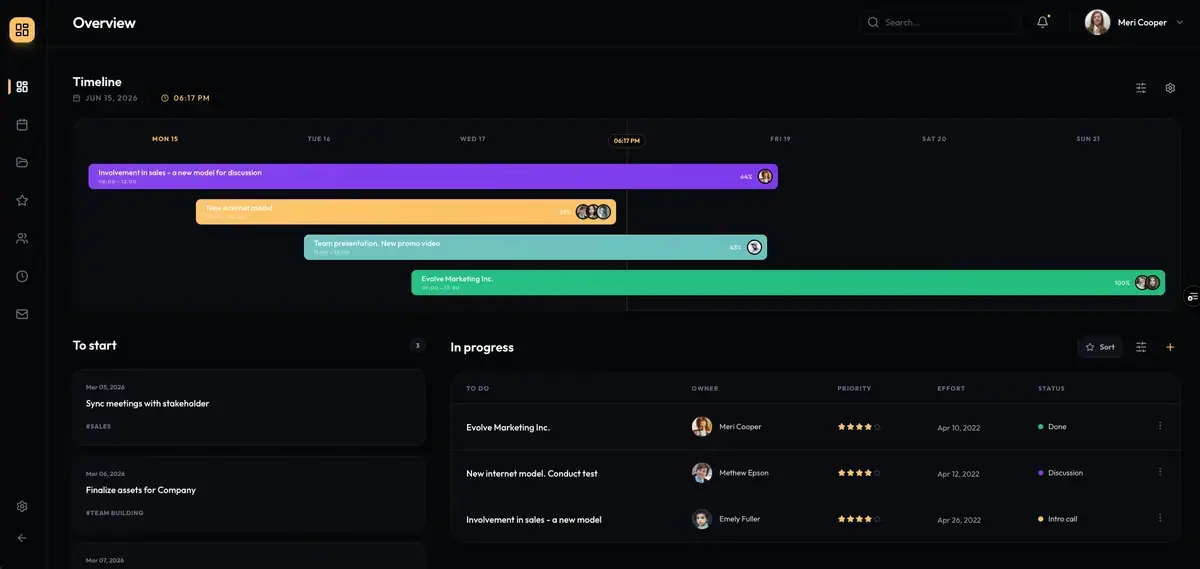Viewport: 1200px width, 569px height.
Task: Expand the Meri Cooper account dropdown arrow
Action: click(1180, 22)
